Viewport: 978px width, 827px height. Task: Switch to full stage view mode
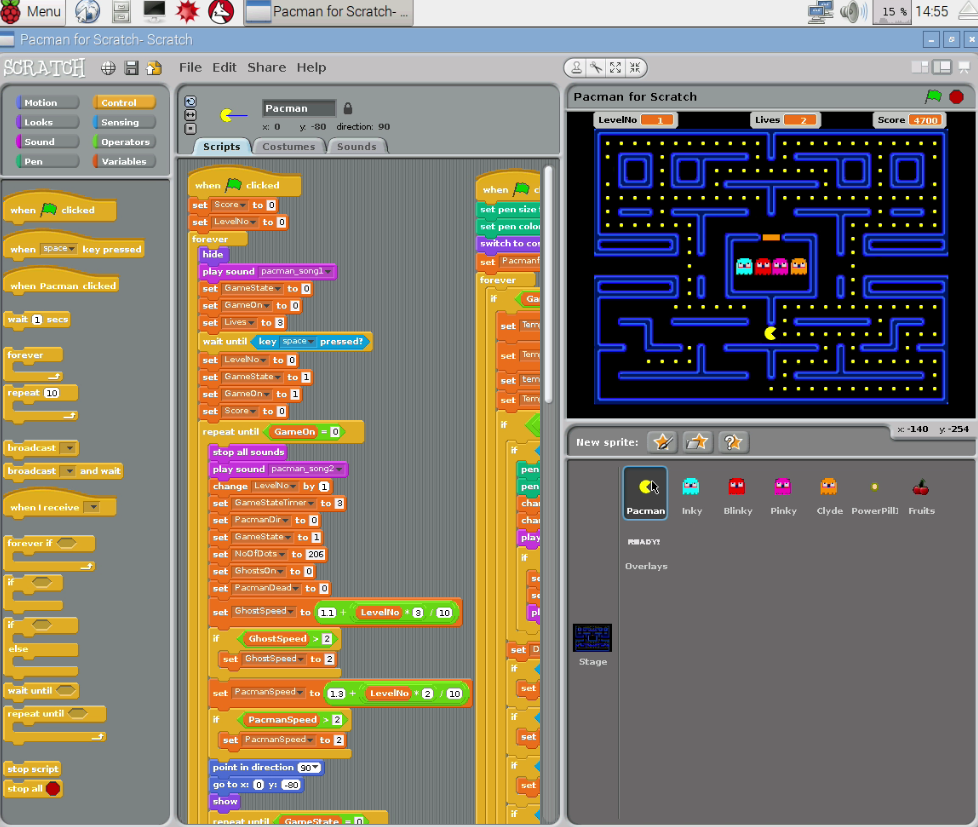tap(942, 67)
